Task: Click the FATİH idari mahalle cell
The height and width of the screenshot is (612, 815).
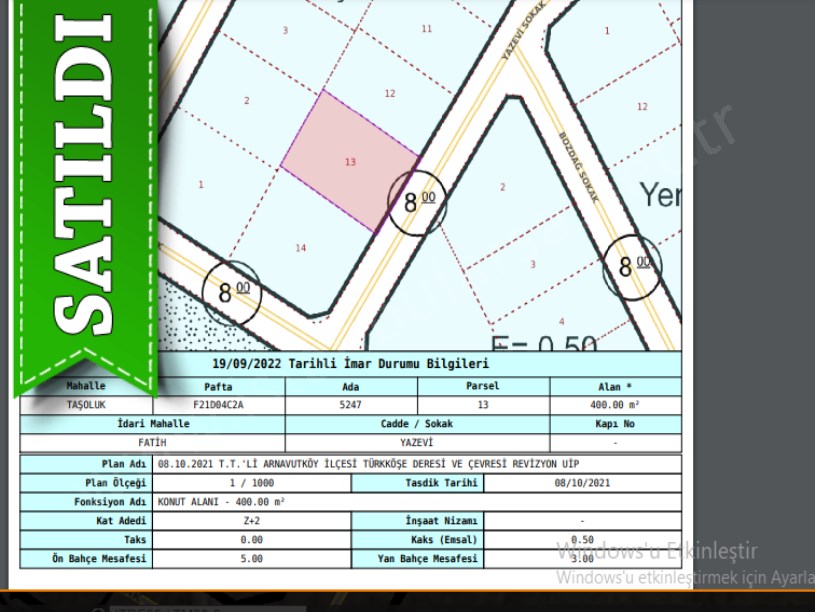Action: [x=86, y=442]
